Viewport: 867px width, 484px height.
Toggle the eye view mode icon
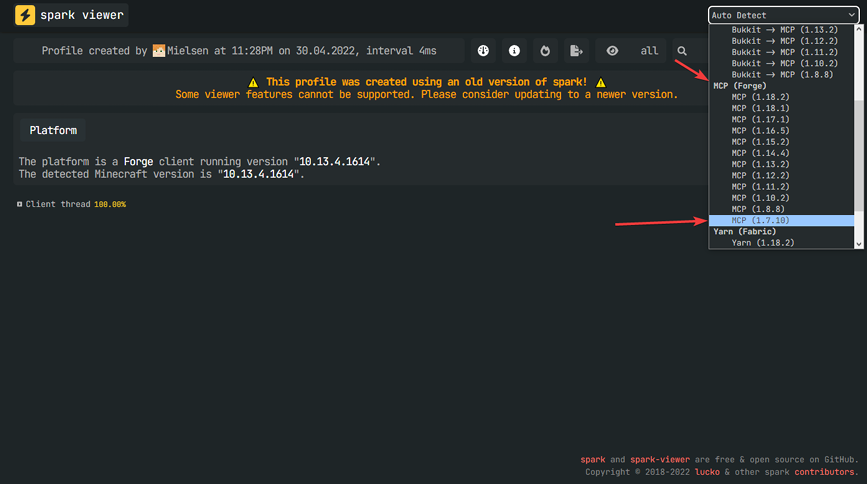612,51
